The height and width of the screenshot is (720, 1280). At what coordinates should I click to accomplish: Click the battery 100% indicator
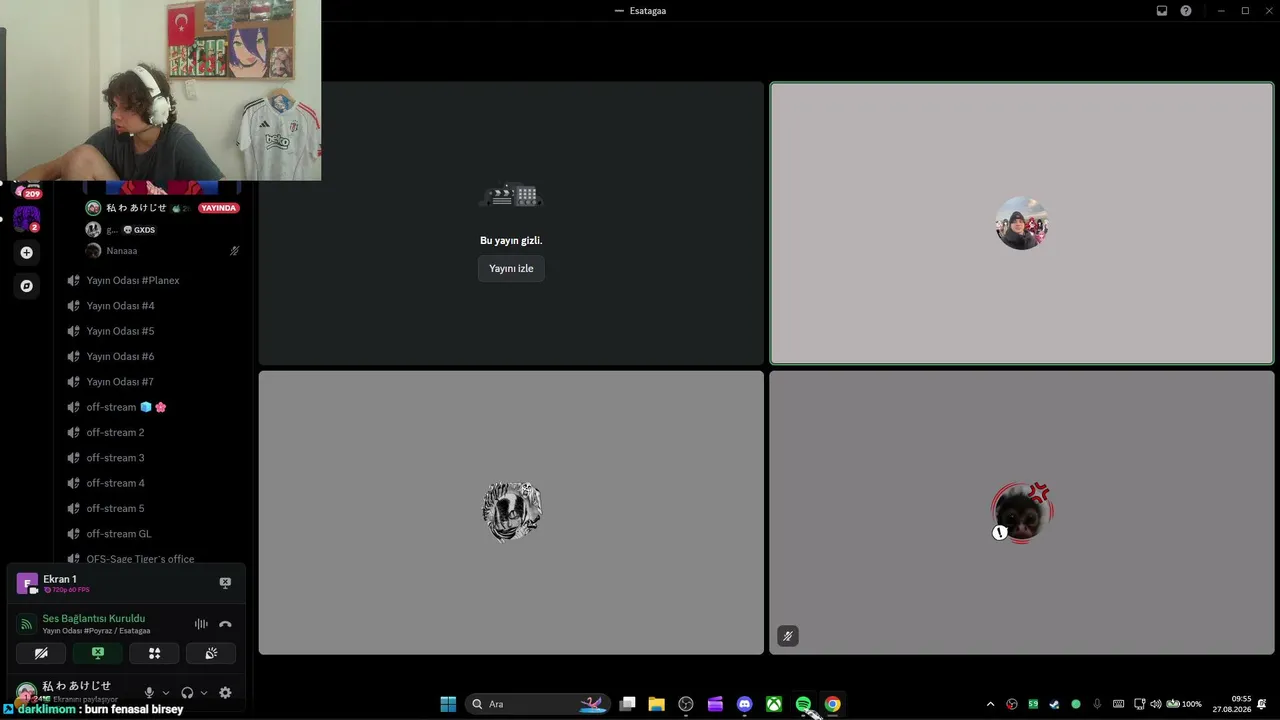pos(1184,704)
